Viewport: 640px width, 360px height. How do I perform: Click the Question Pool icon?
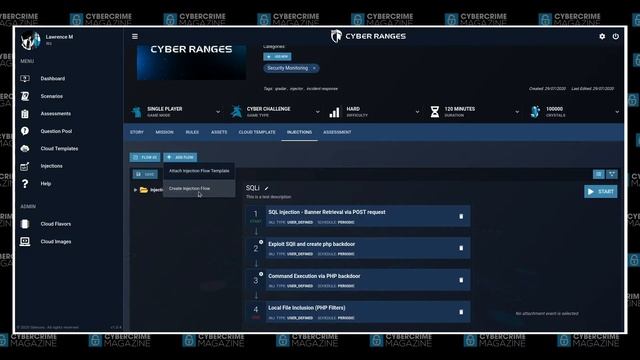(25, 131)
